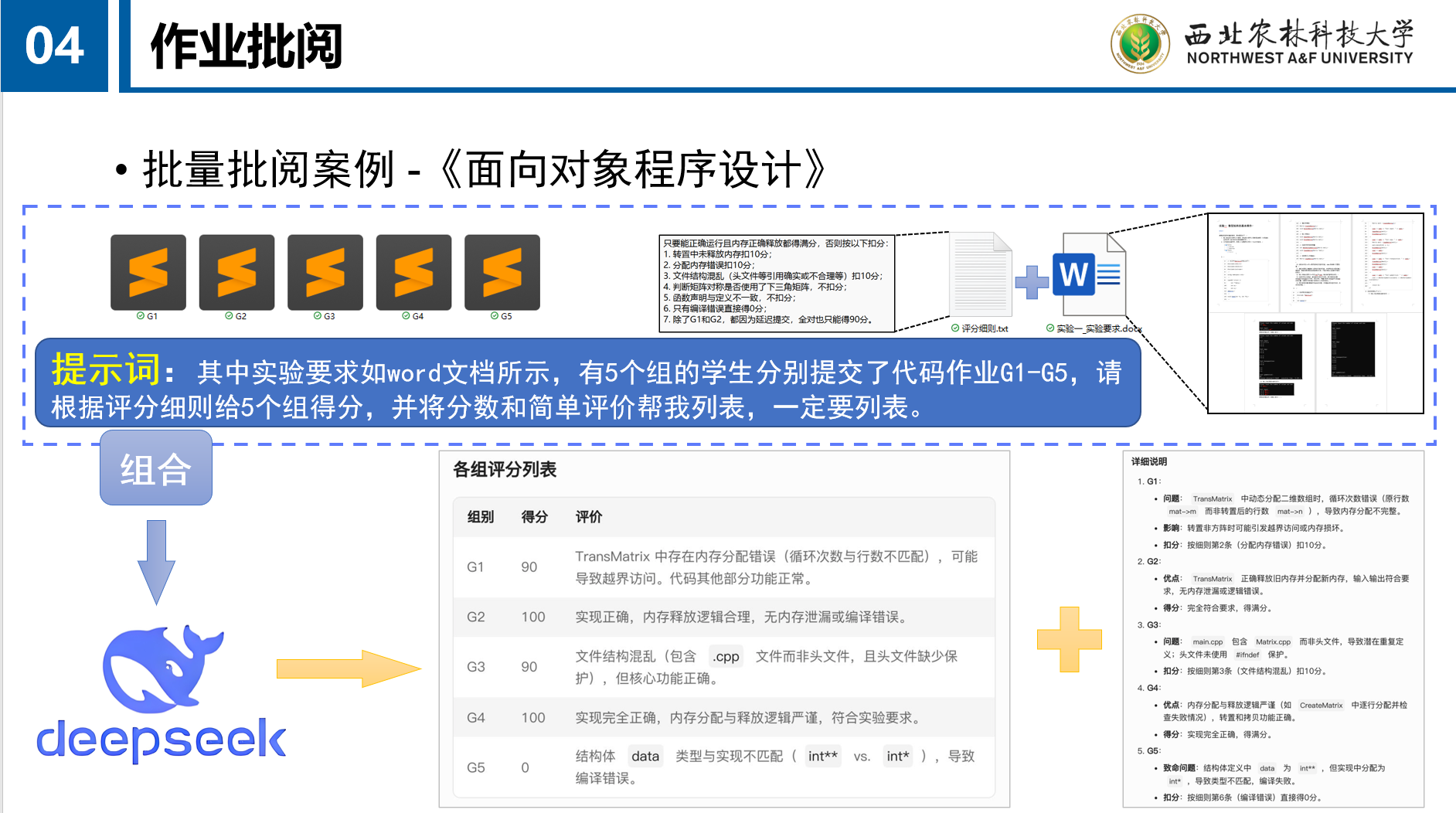The image size is (1456, 813).
Task: Open the 评分细则.txt text file icon
Action: 981,275
